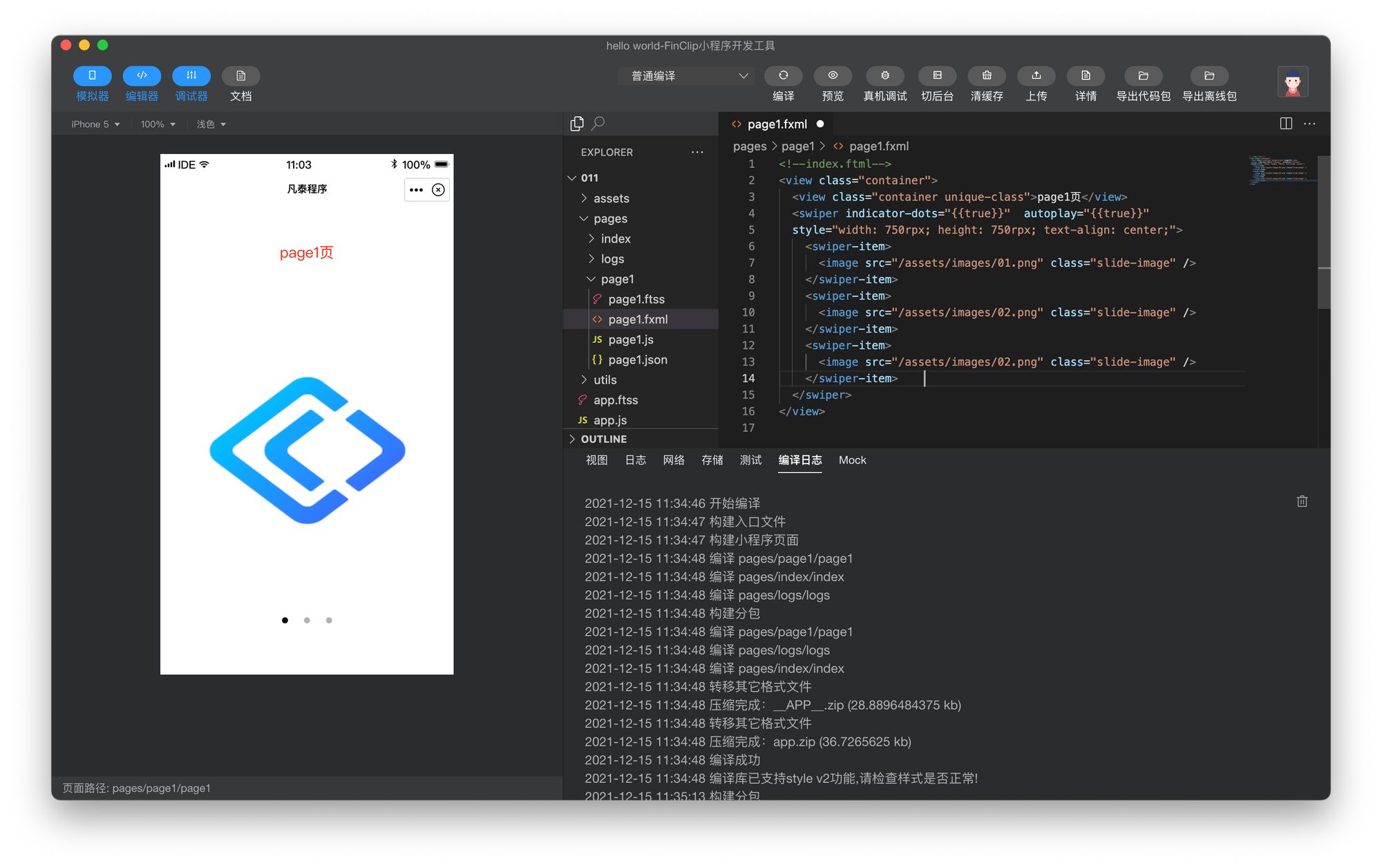Click the second swiper indicator dot
1382x868 pixels.
[307, 621]
